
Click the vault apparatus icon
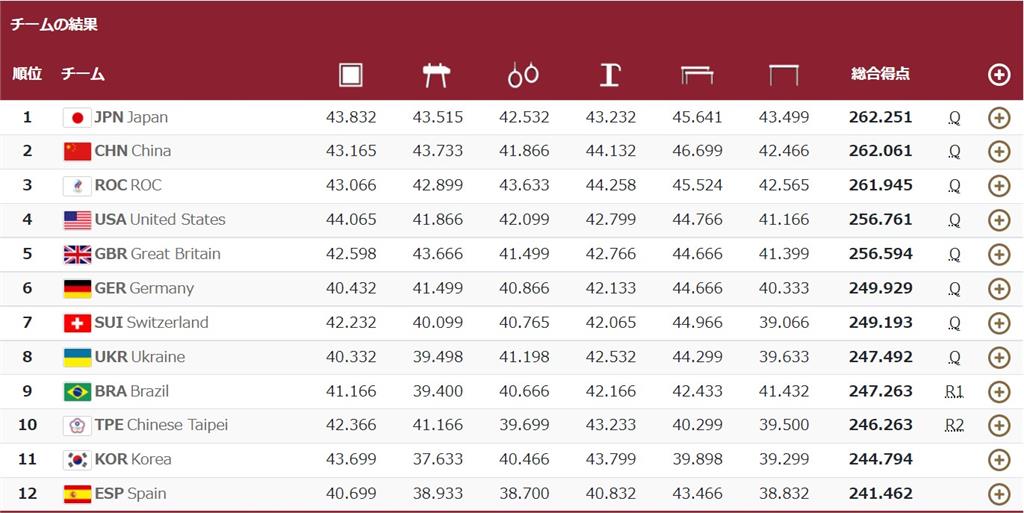coord(610,75)
